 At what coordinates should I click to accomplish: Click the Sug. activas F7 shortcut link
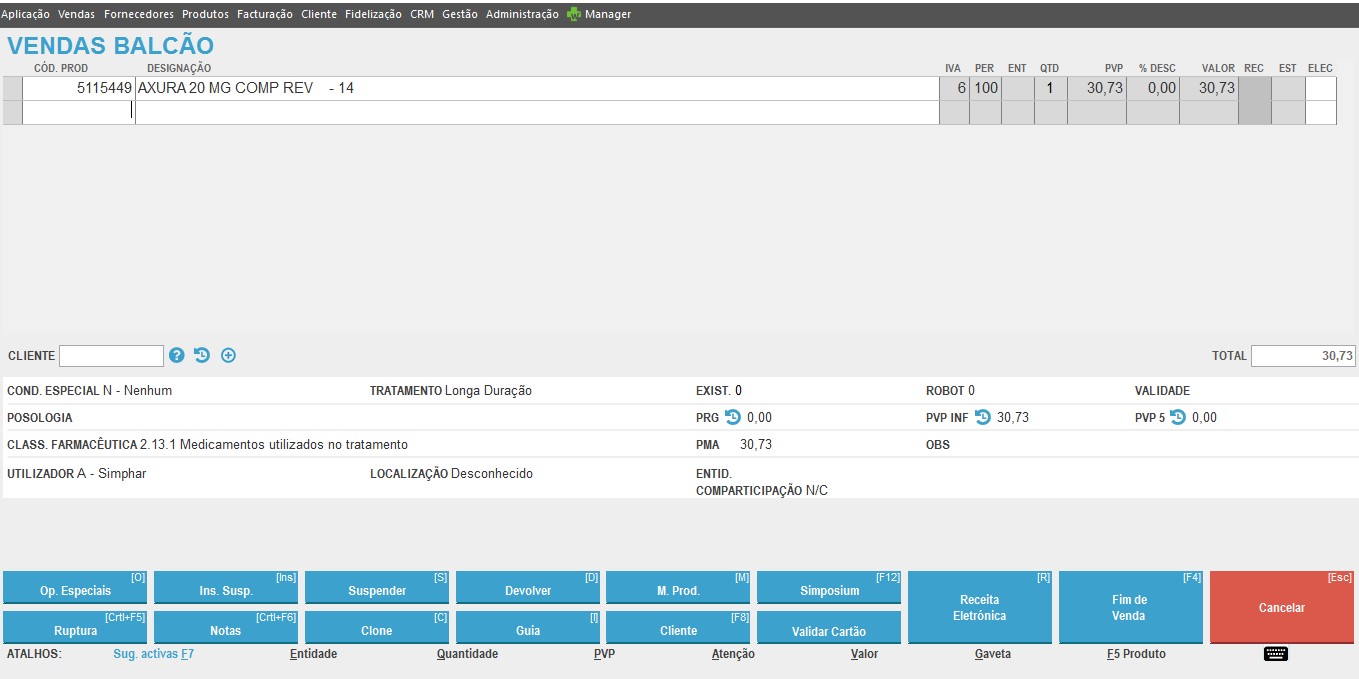tap(153, 654)
